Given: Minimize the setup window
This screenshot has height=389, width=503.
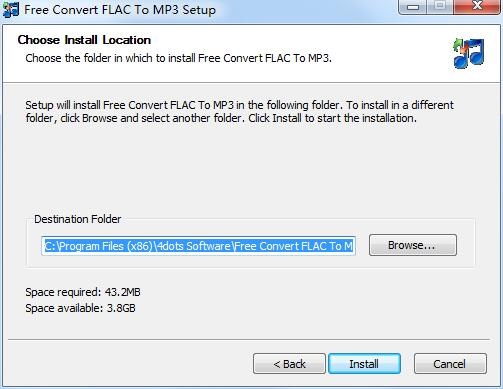Looking at the screenshot, I should click(x=413, y=7).
